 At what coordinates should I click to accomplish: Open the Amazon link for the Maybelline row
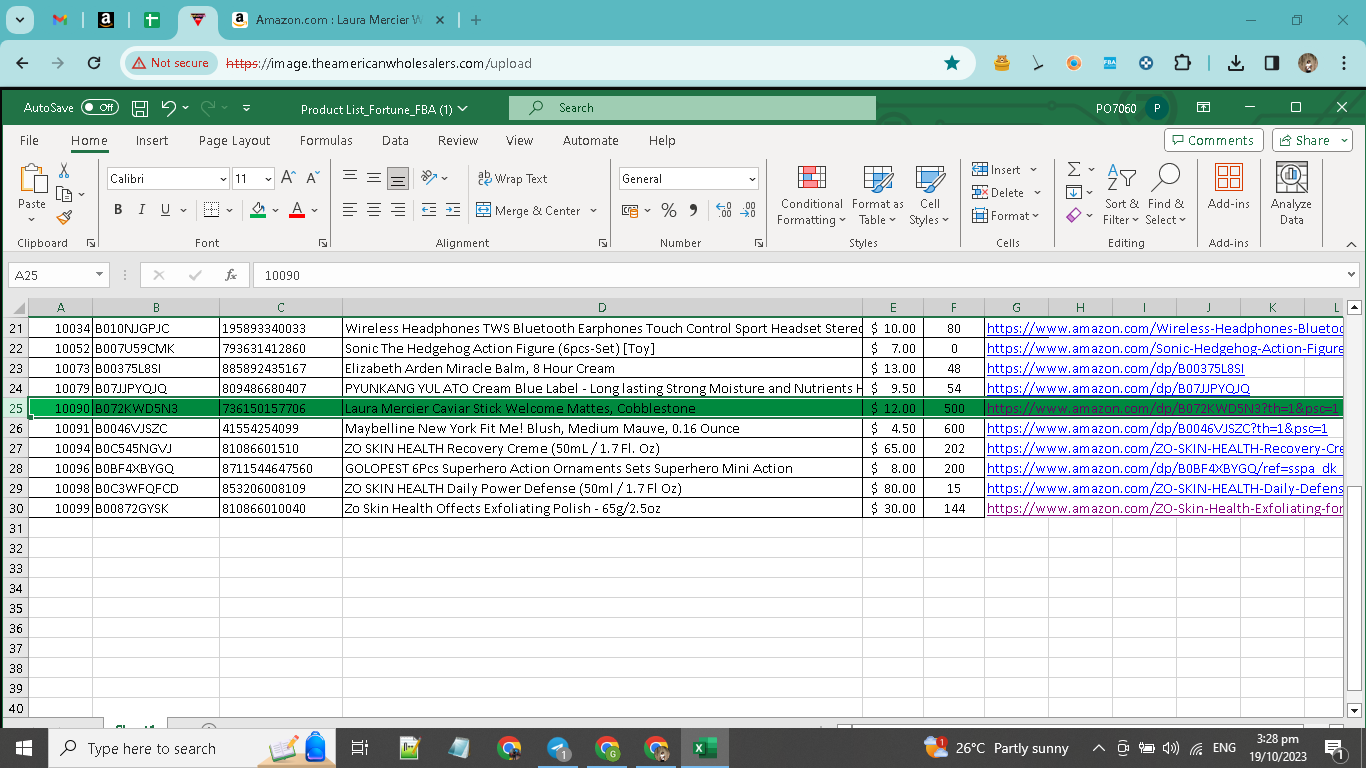tap(1157, 429)
